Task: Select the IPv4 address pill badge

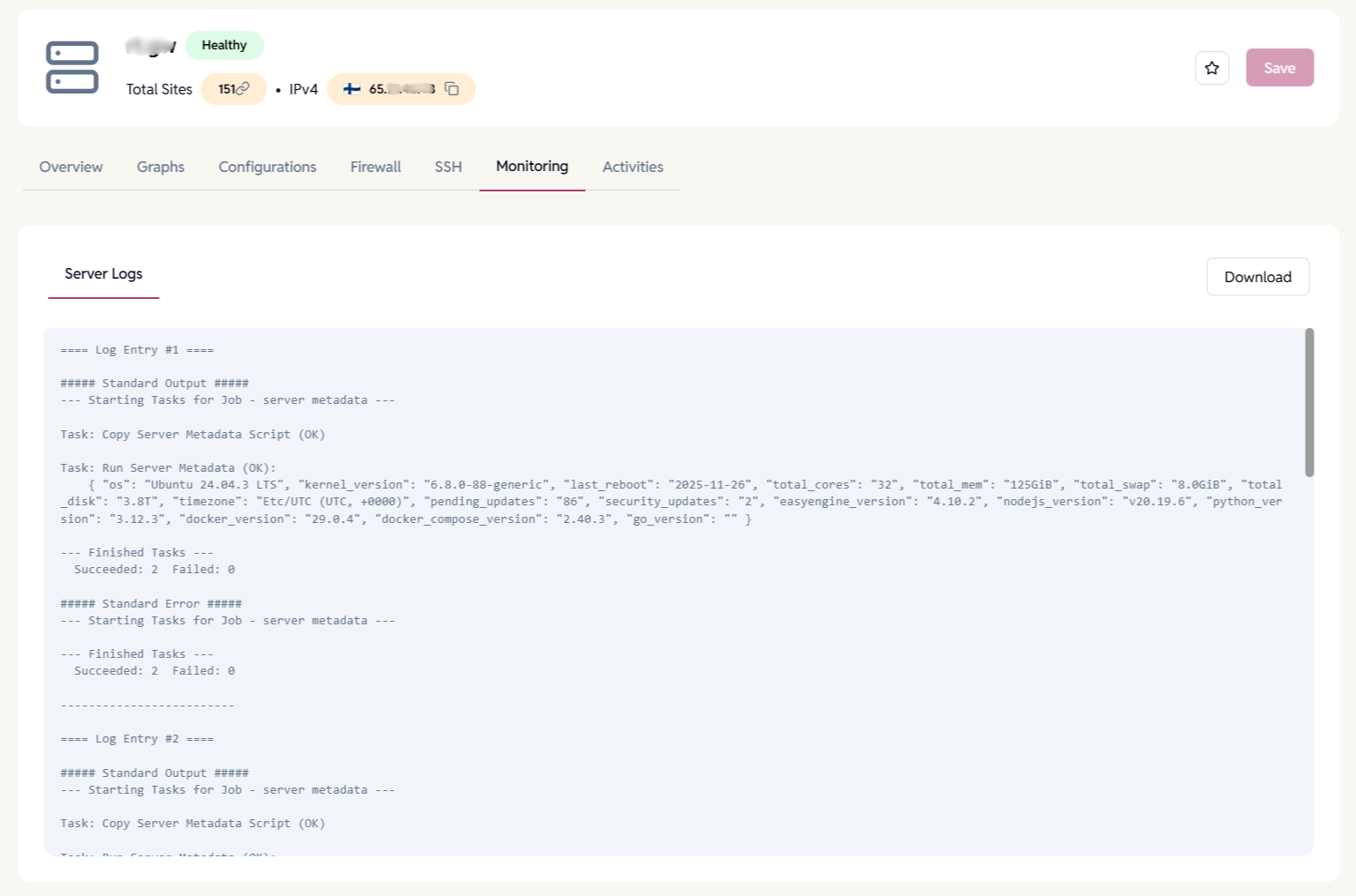Action: [401, 89]
